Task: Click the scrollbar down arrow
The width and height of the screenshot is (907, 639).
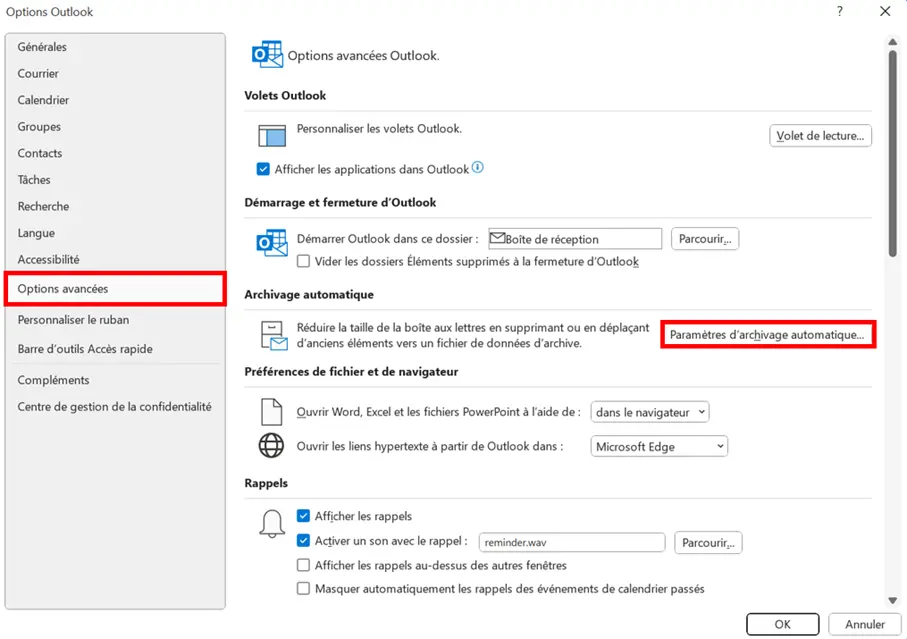Action: (x=893, y=600)
